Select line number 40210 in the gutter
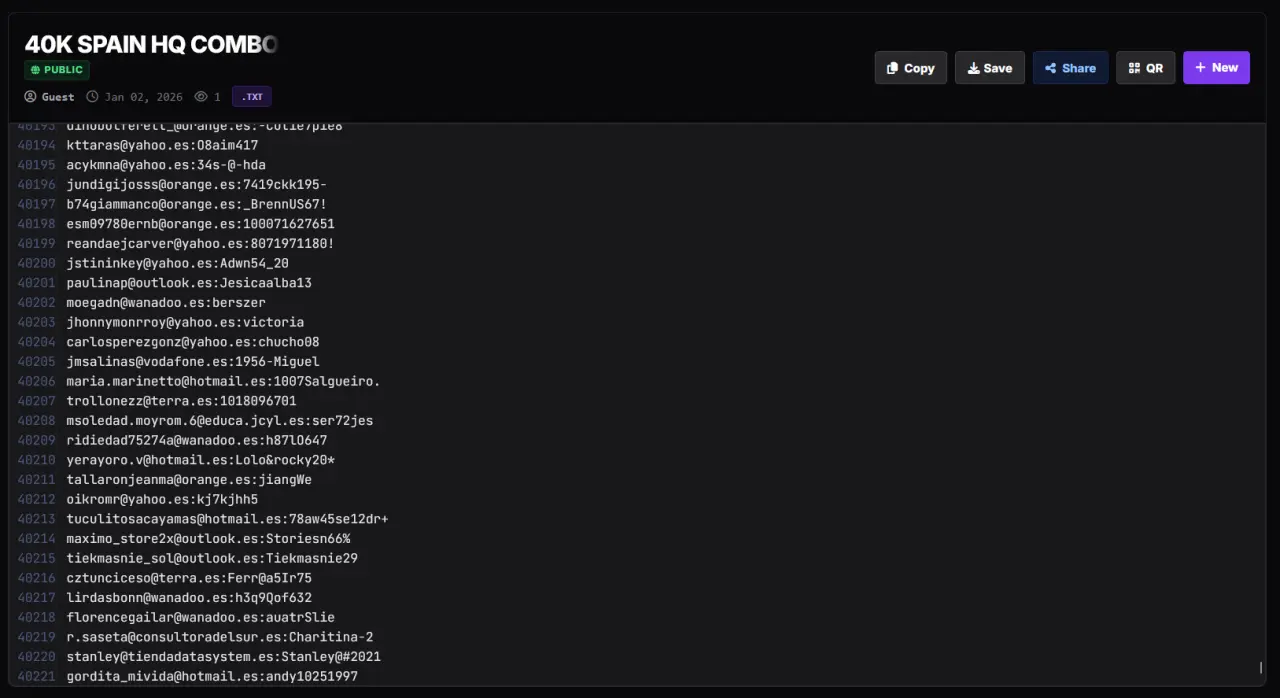 point(37,460)
